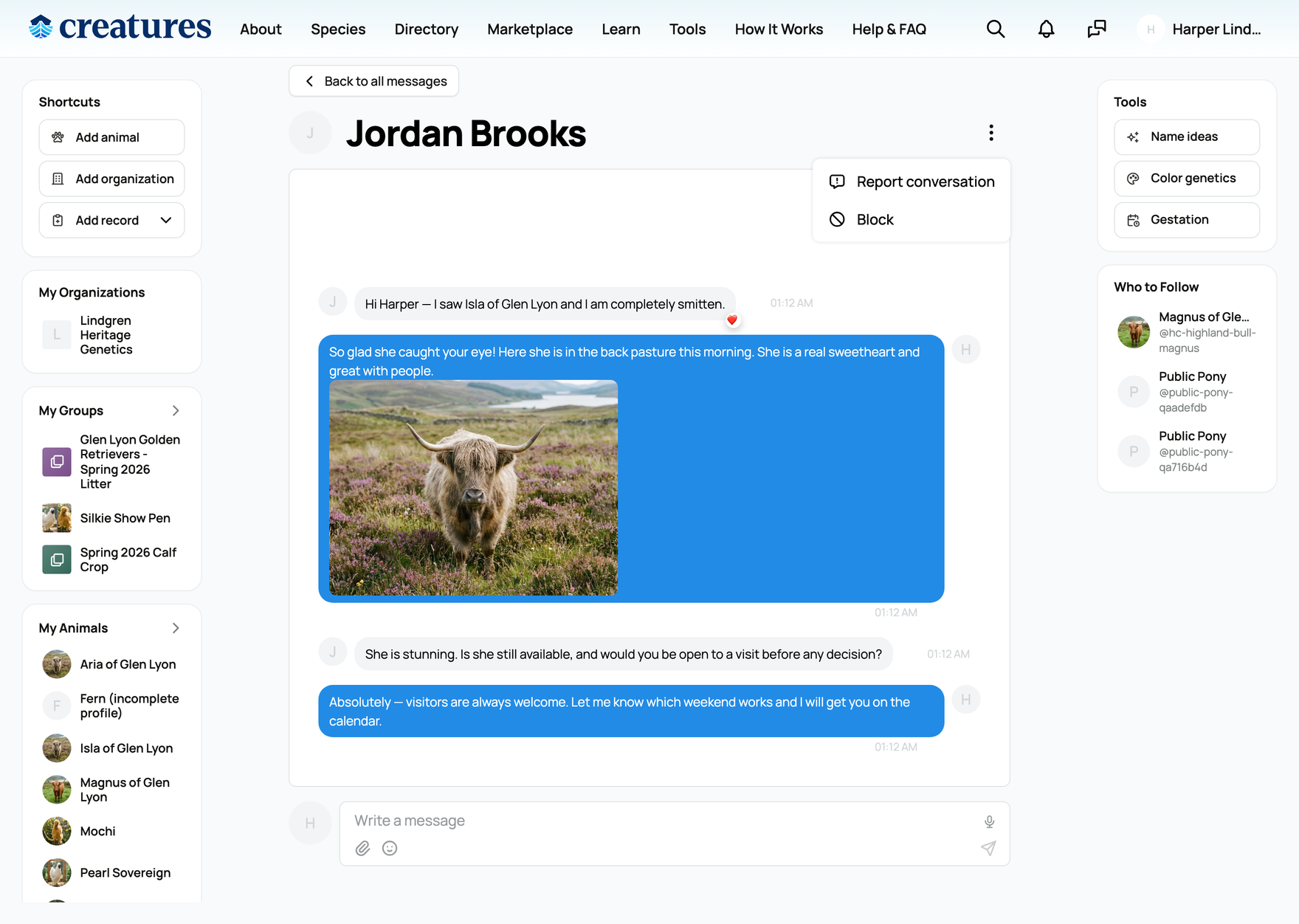The height and width of the screenshot is (924, 1299).
Task: Attach a file with paperclip icon
Action: click(x=362, y=848)
